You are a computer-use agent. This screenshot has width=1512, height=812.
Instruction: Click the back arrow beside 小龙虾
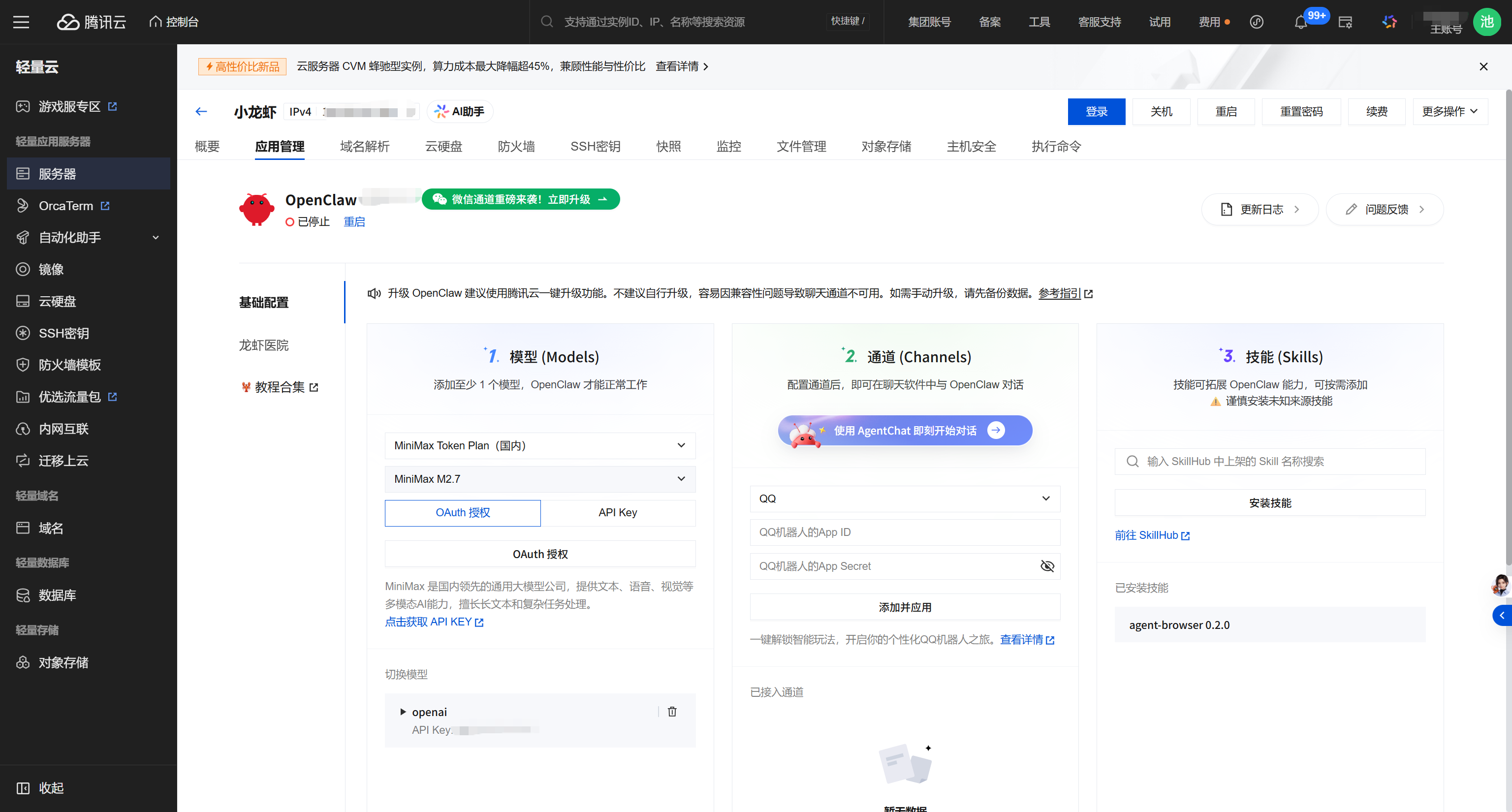(x=201, y=112)
